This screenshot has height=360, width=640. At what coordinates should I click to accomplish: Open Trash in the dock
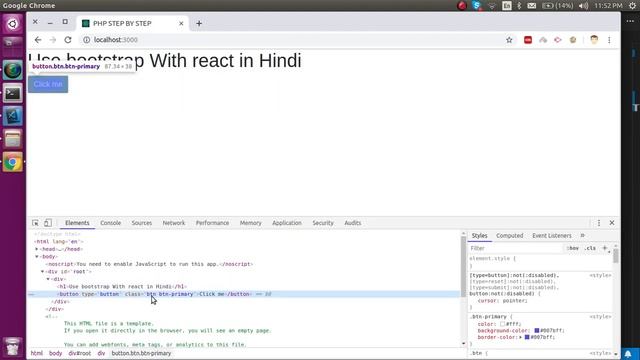tap(13, 346)
